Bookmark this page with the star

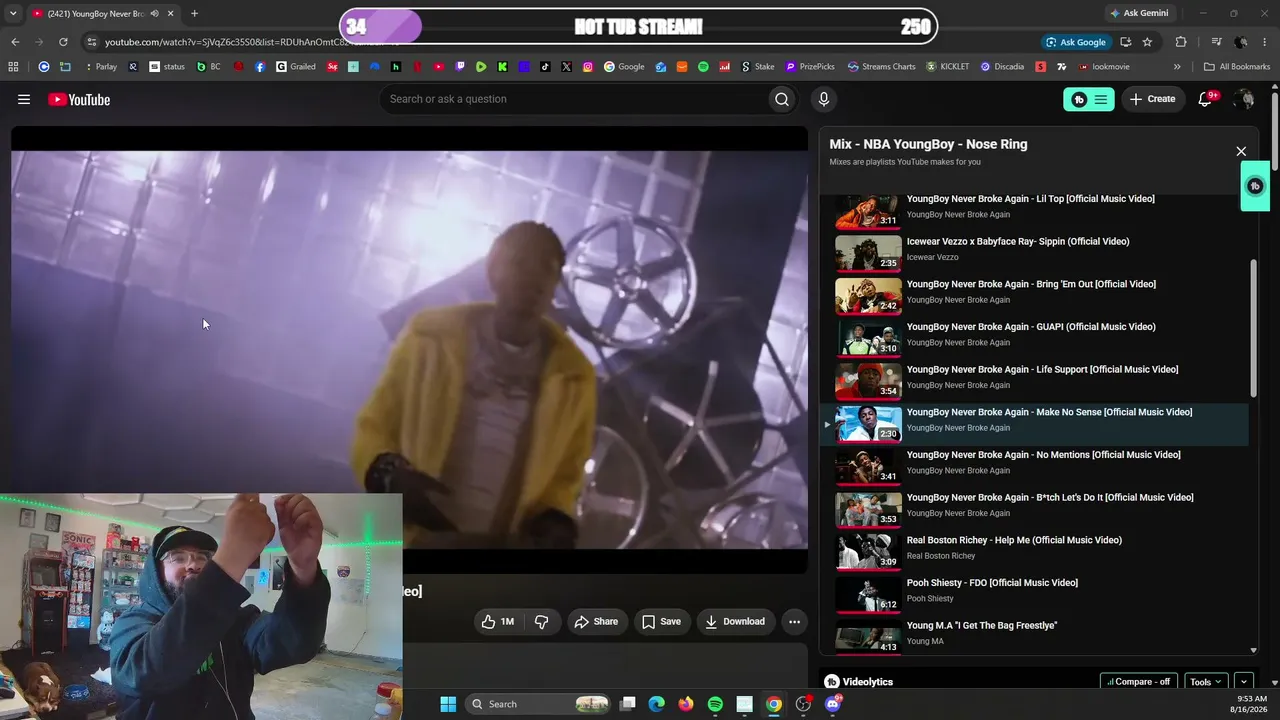tap(1147, 42)
